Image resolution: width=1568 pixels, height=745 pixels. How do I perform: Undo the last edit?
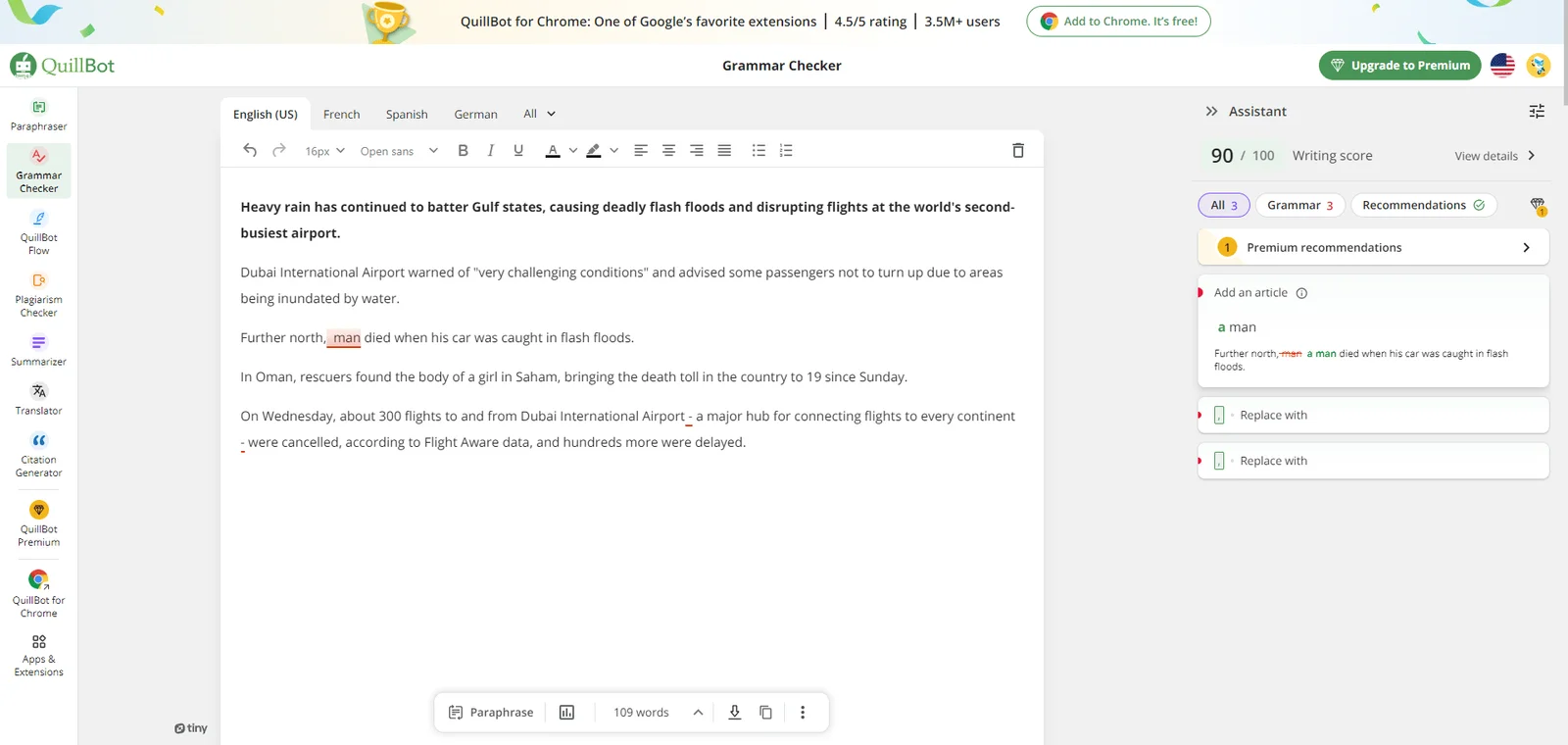click(250, 150)
